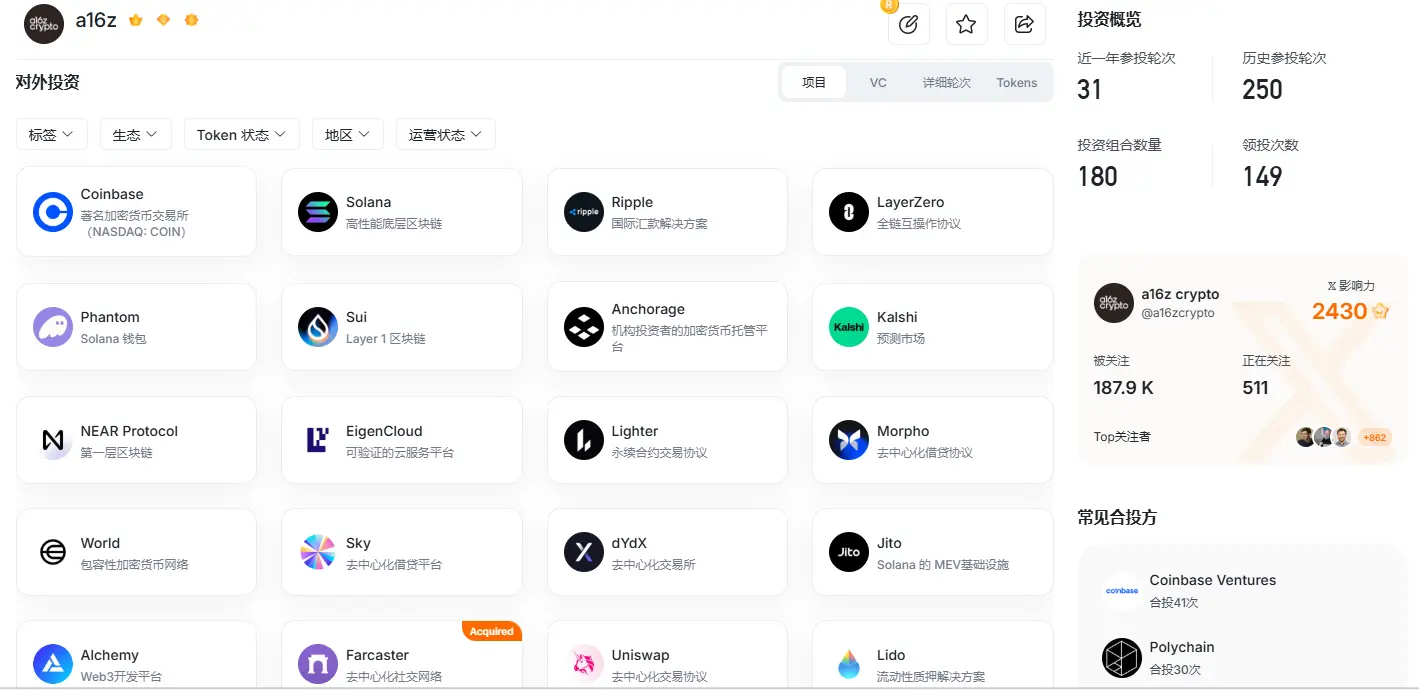Image resolution: width=1419 pixels, height=690 pixels.
Task: Expand the 地区 filter dropdown
Action: pyautogui.click(x=347, y=133)
